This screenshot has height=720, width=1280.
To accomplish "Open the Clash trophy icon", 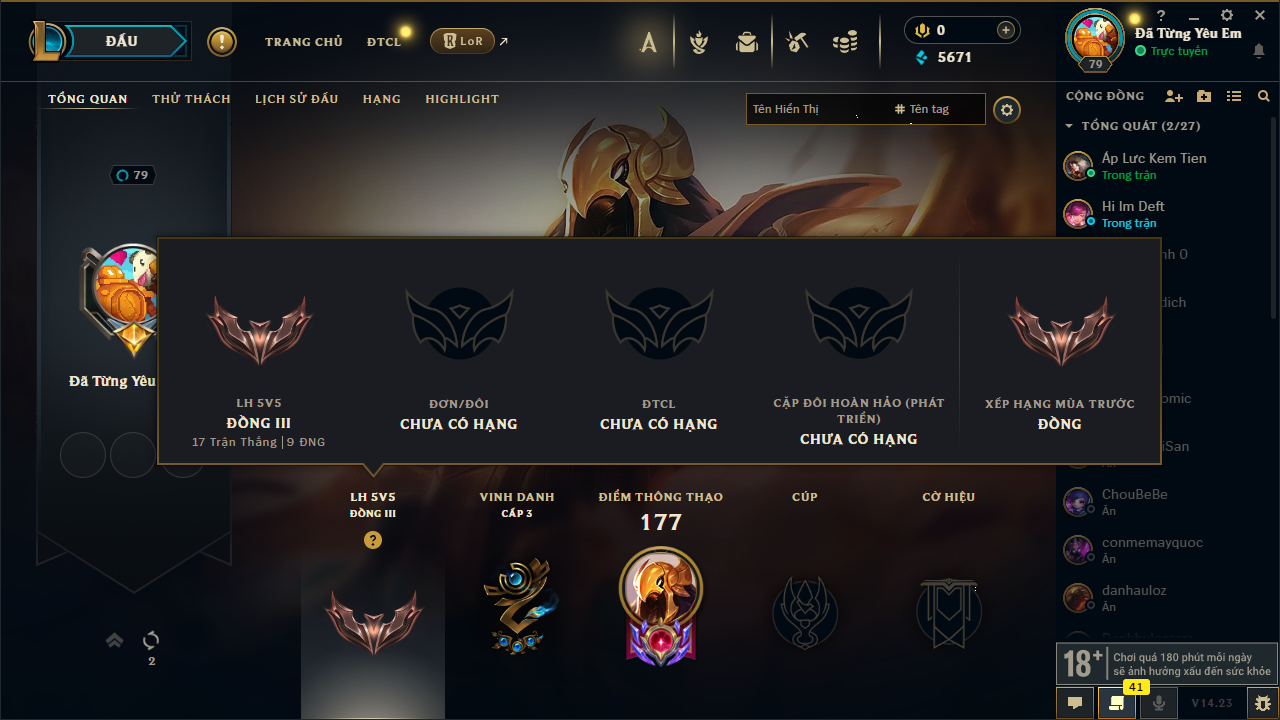I will [x=699, y=42].
